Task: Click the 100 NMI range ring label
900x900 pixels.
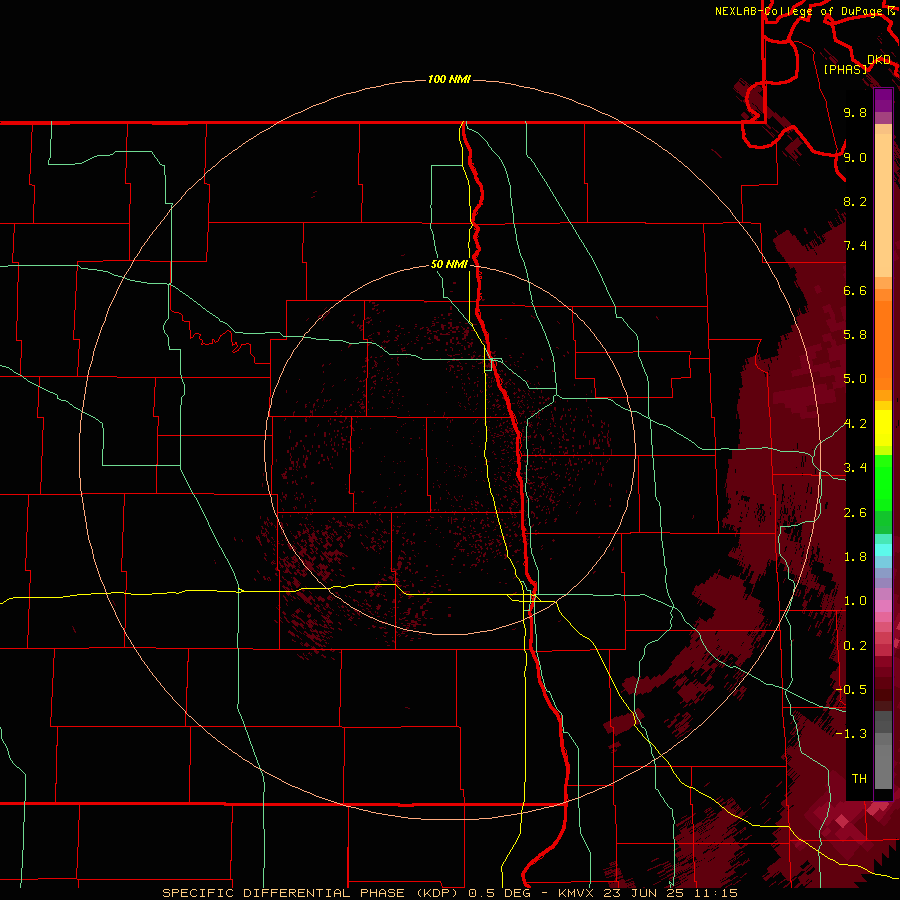Action: click(449, 79)
